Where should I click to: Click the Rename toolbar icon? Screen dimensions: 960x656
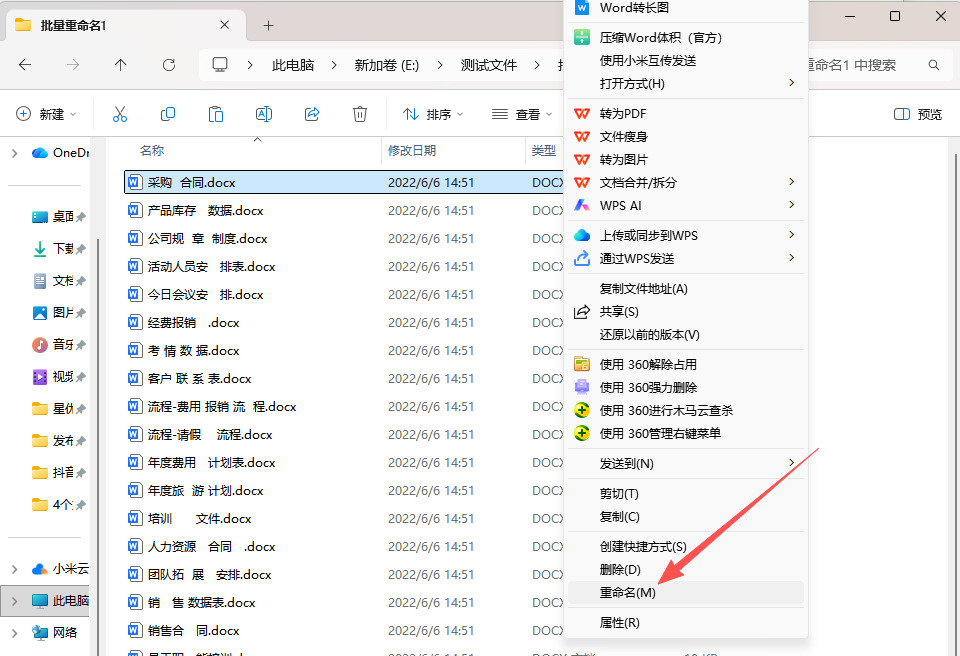click(x=264, y=114)
